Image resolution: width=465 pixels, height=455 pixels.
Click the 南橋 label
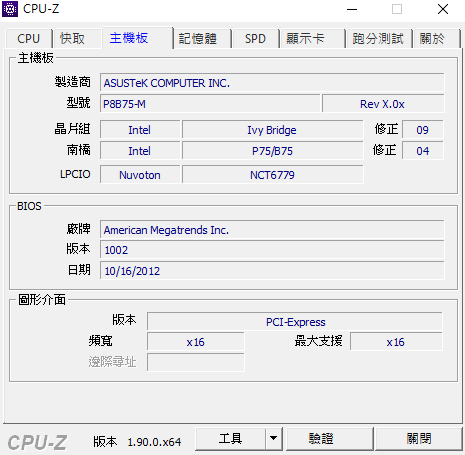click(x=79, y=150)
